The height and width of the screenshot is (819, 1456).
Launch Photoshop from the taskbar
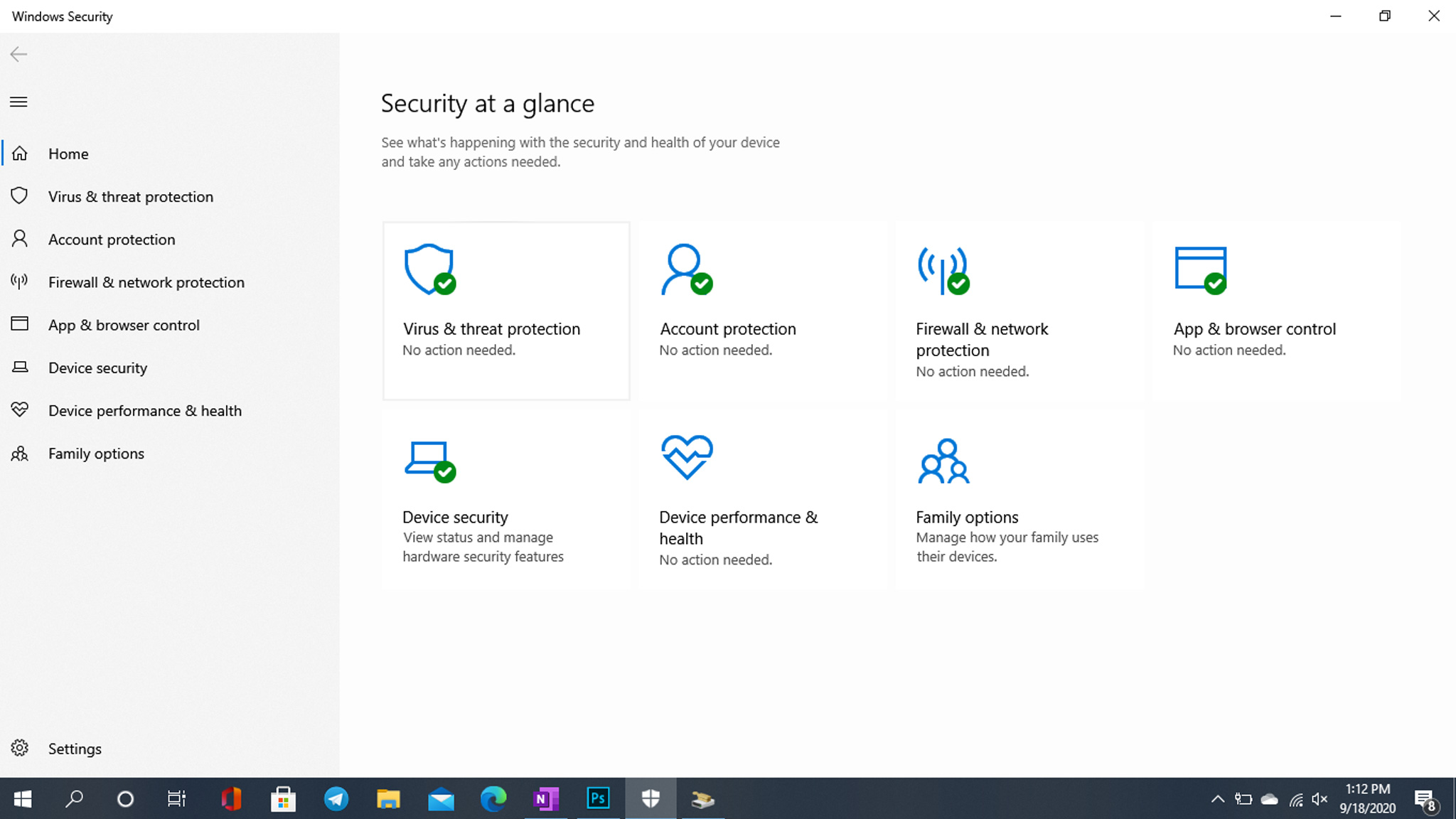coord(598,798)
